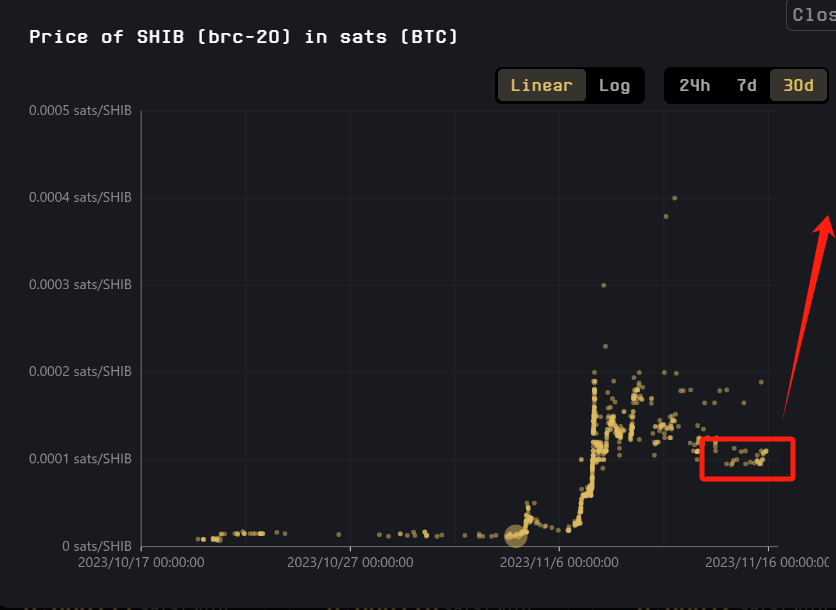Click the '2023/10/17 00:00:00' date label
836x610 pixels.
[x=141, y=563]
